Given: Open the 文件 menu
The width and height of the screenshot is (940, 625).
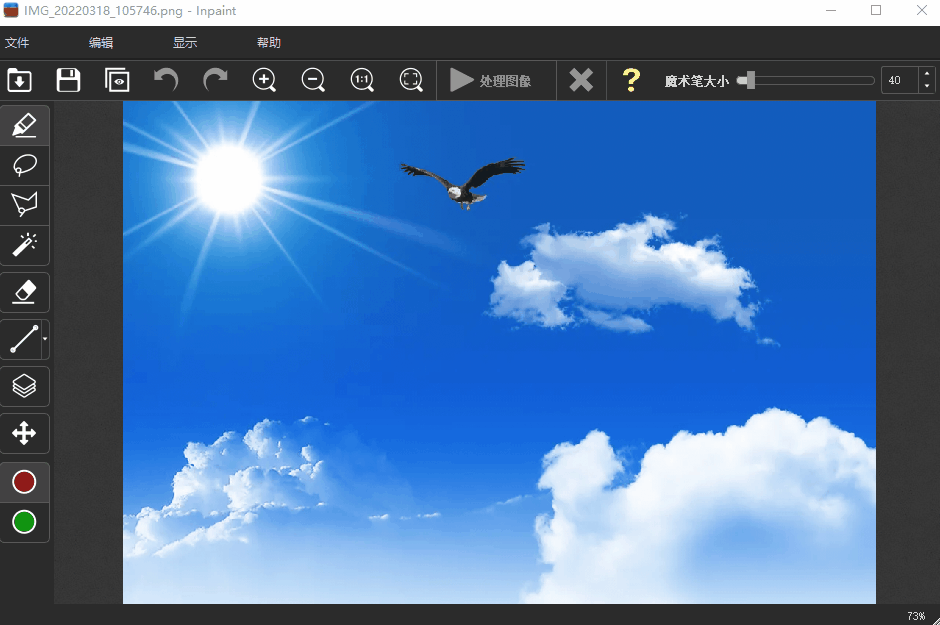Looking at the screenshot, I should point(17,43).
